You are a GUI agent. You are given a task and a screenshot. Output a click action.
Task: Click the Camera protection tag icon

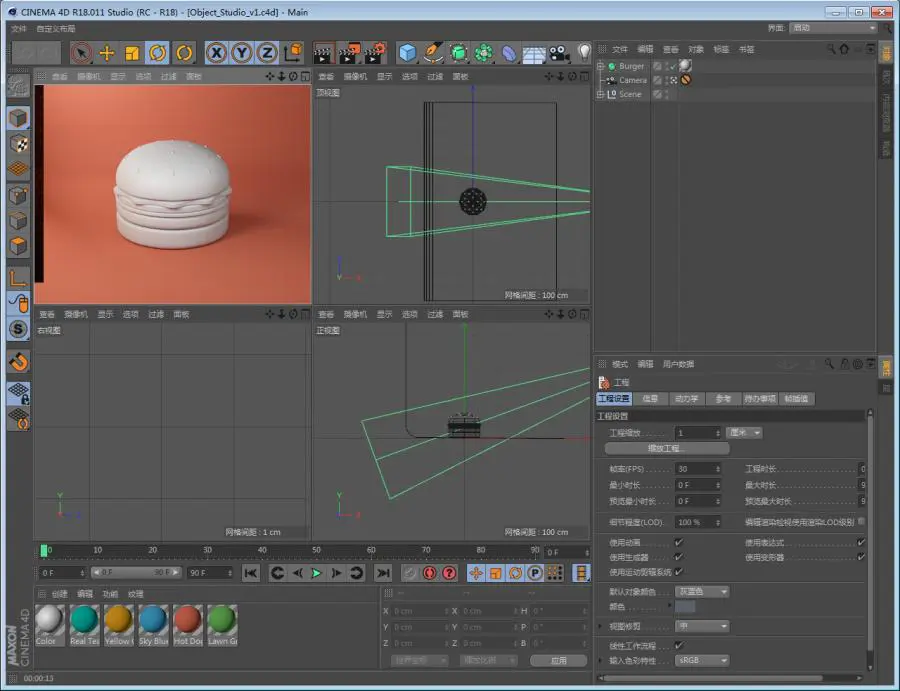(x=685, y=80)
